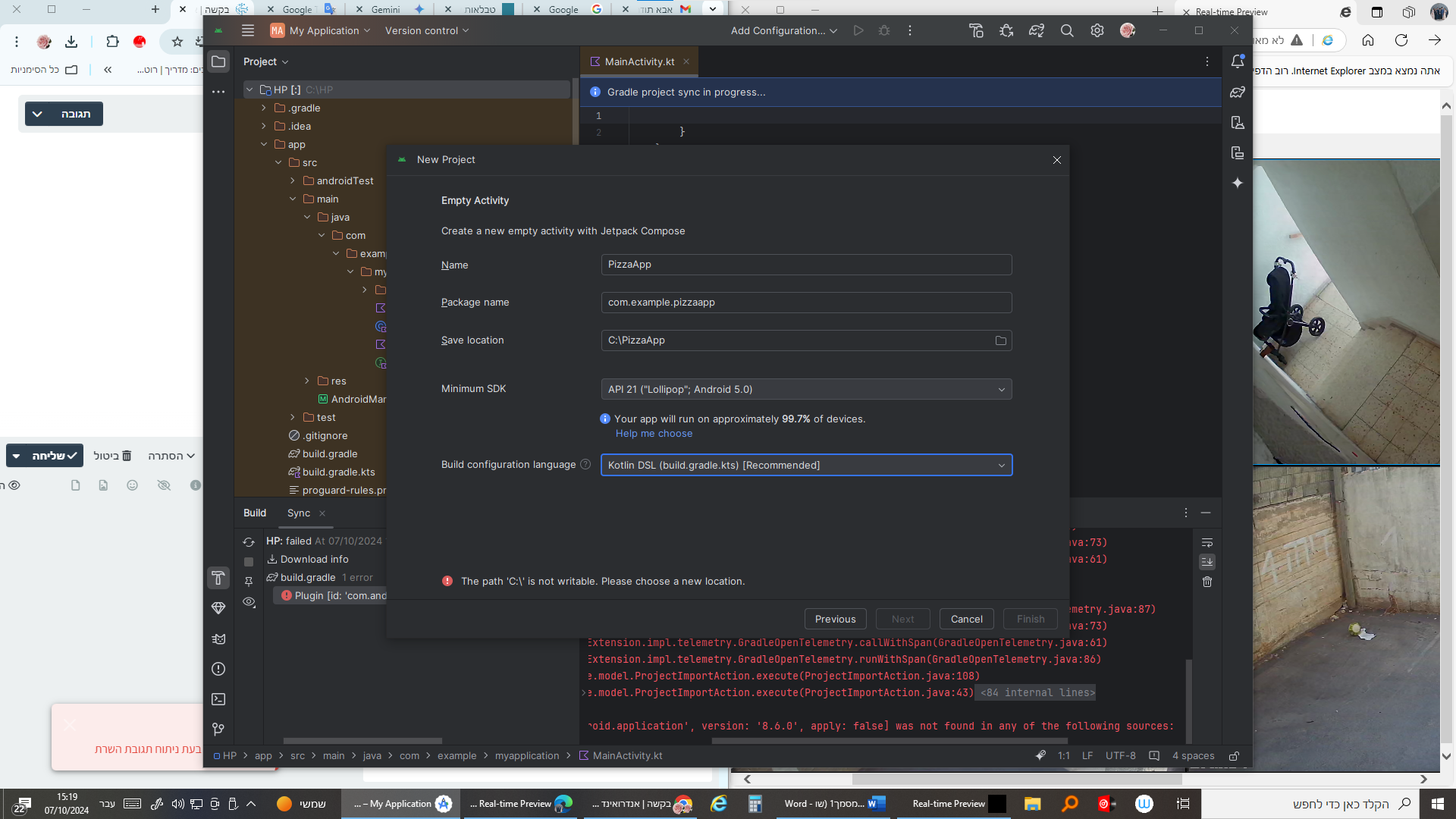Click the Run app play icon
Viewport: 1456px width, 819px height.
tap(858, 30)
